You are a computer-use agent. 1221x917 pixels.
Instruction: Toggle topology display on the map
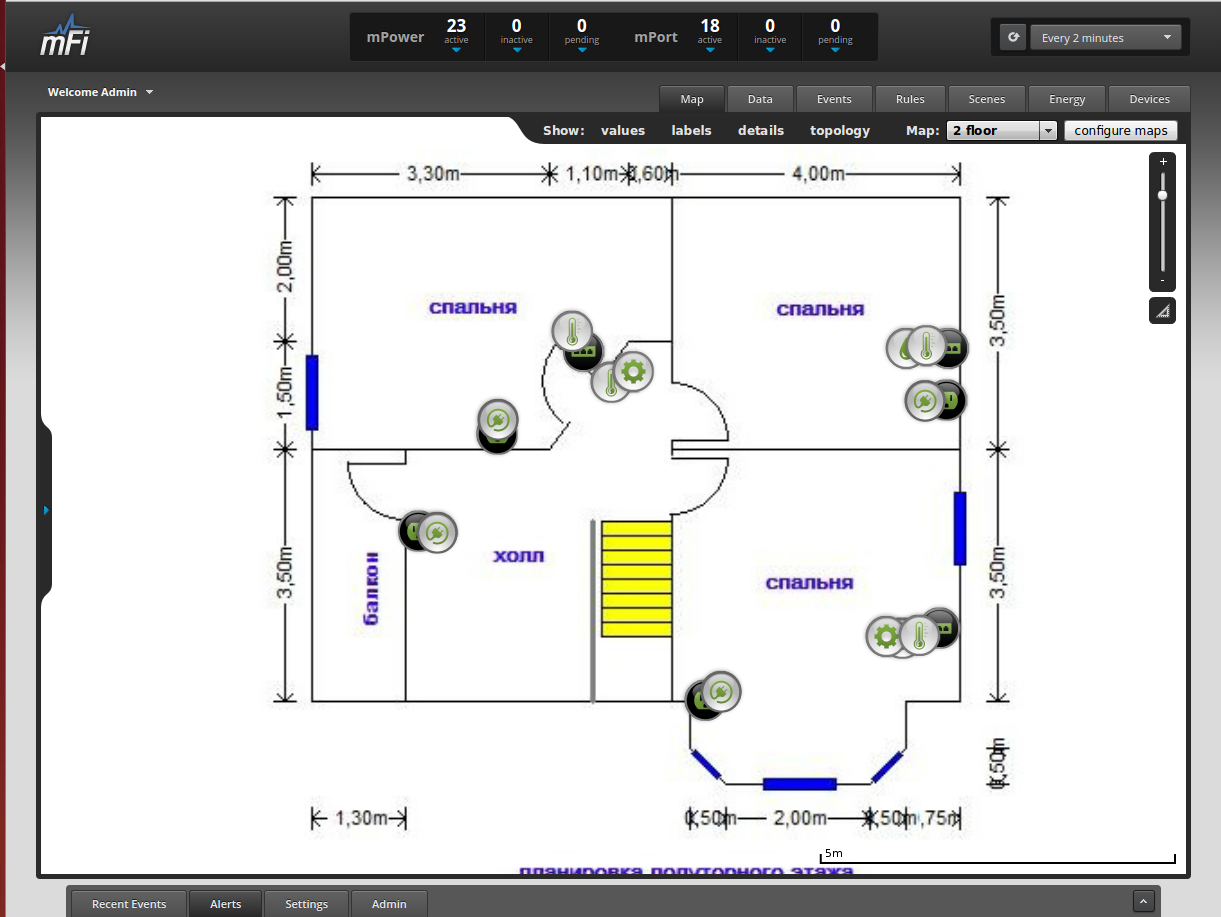coord(840,130)
